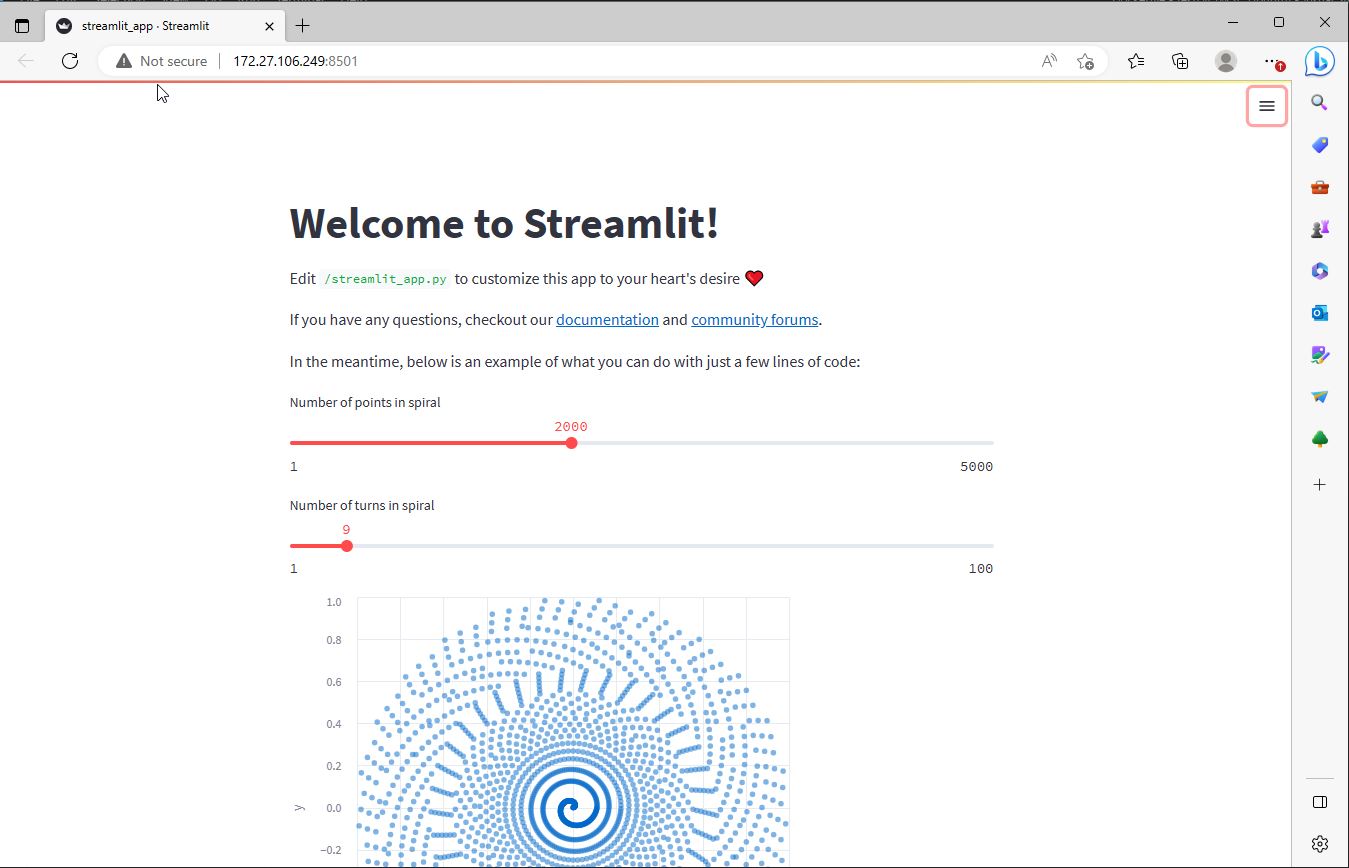The width and height of the screenshot is (1349, 868).
Task: Open the Bing chat sidebar button
Action: [x=1319, y=61]
